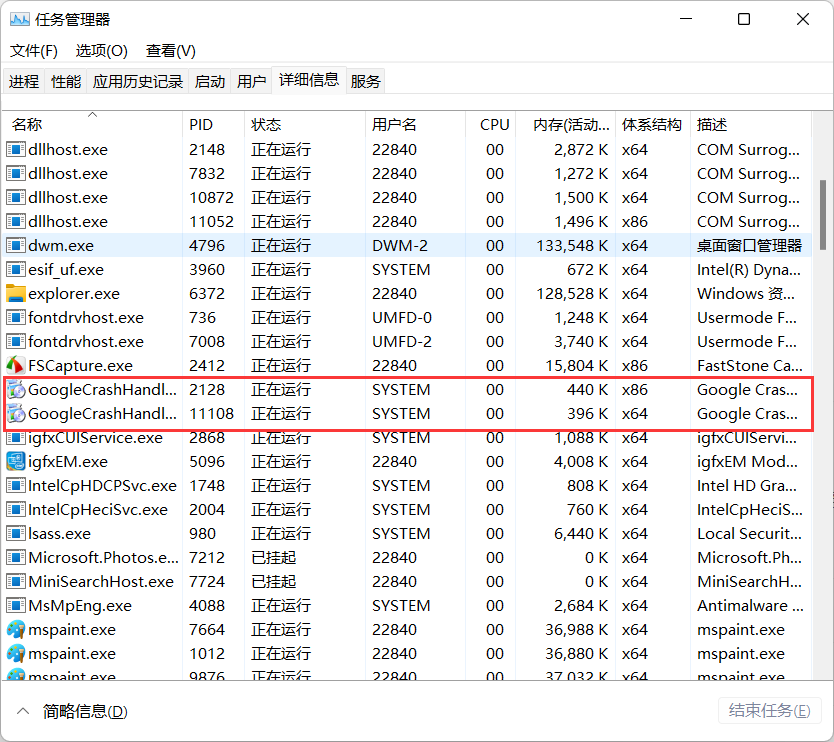Select the FSCapture.exe process name
This screenshot has height=742, width=834.
tap(80, 365)
